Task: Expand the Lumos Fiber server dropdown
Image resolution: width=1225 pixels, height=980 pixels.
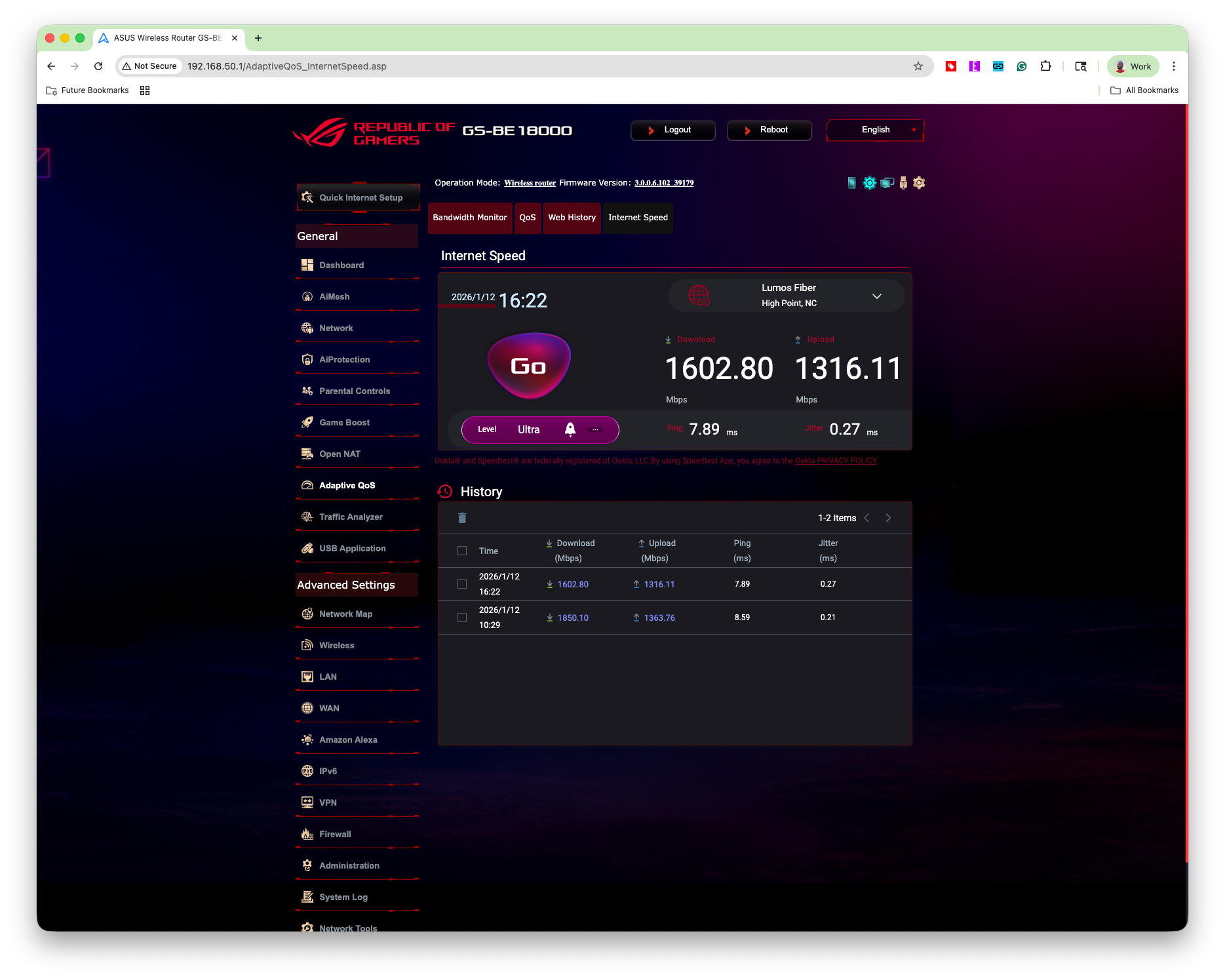Action: pos(877,296)
